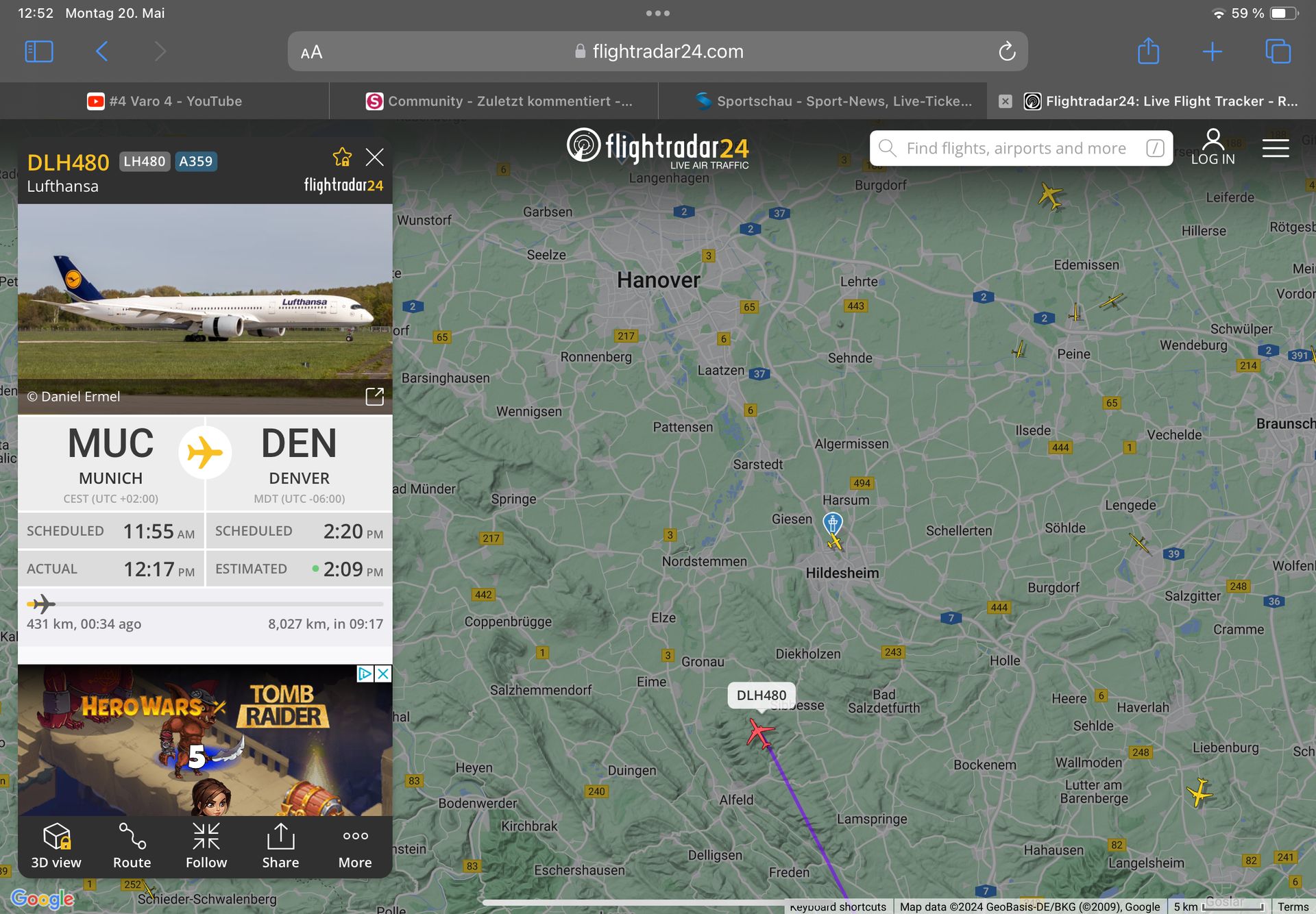Open the Terms link on the map
Viewport: 1316px width, 914px height.
pos(1292,906)
